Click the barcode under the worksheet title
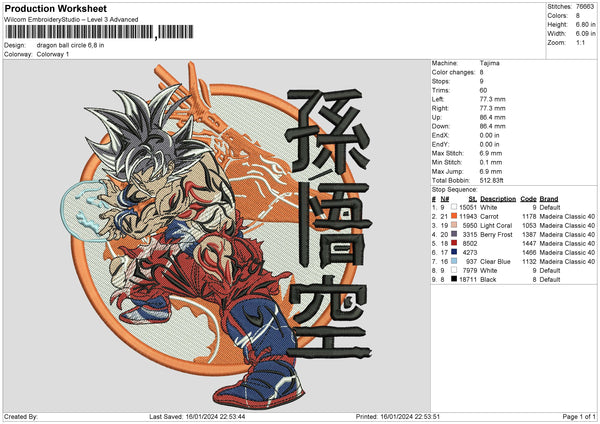 click(x=99, y=32)
